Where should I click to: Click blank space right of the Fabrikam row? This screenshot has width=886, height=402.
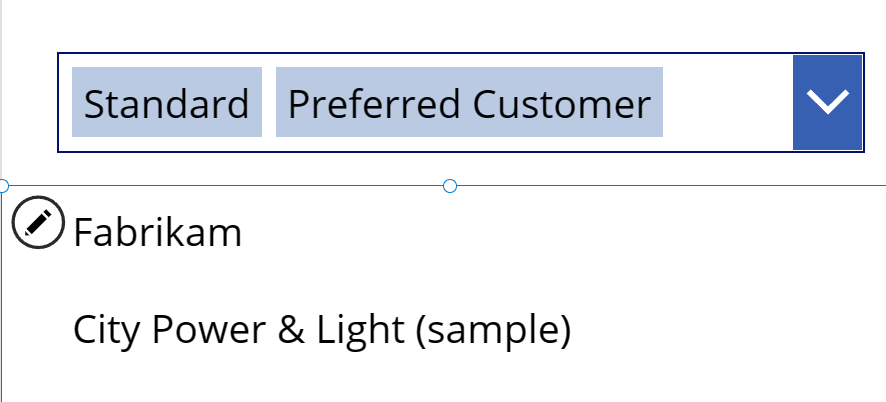coord(565,232)
